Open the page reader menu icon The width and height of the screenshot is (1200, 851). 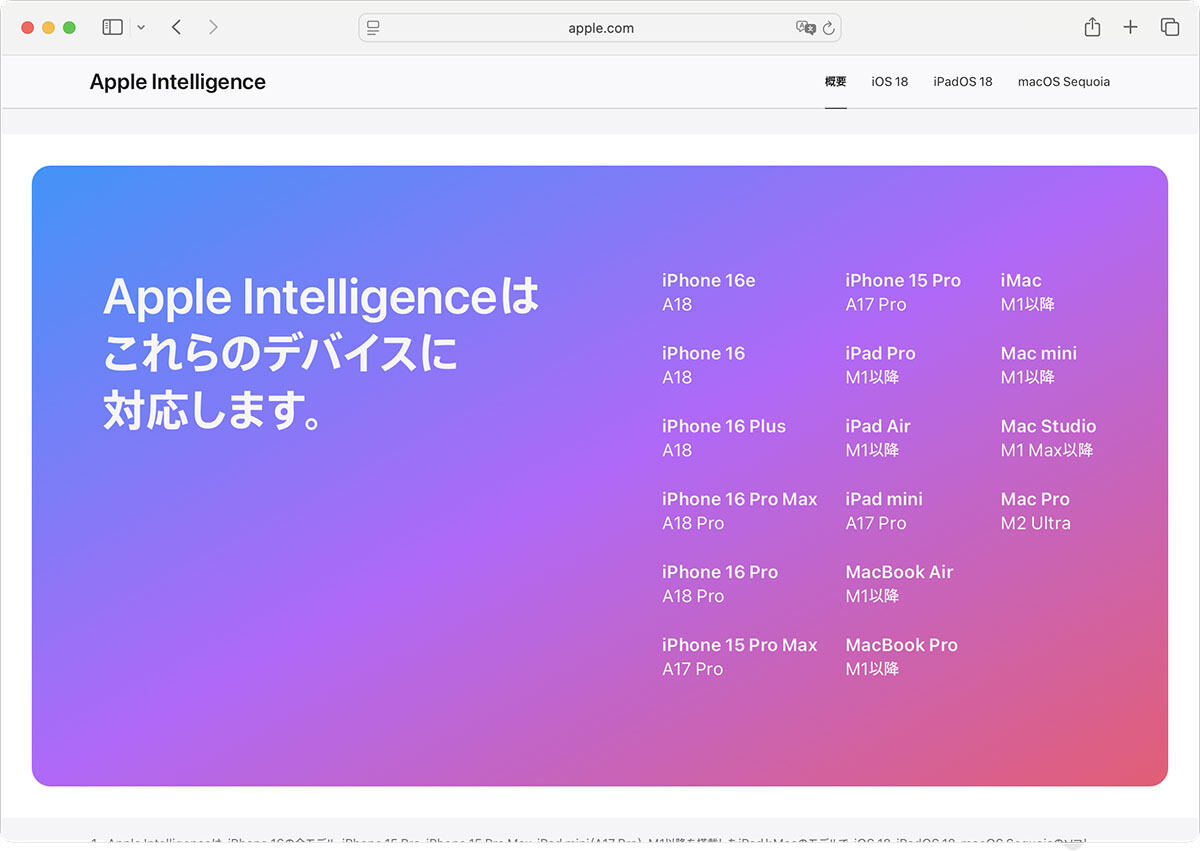pos(373,28)
